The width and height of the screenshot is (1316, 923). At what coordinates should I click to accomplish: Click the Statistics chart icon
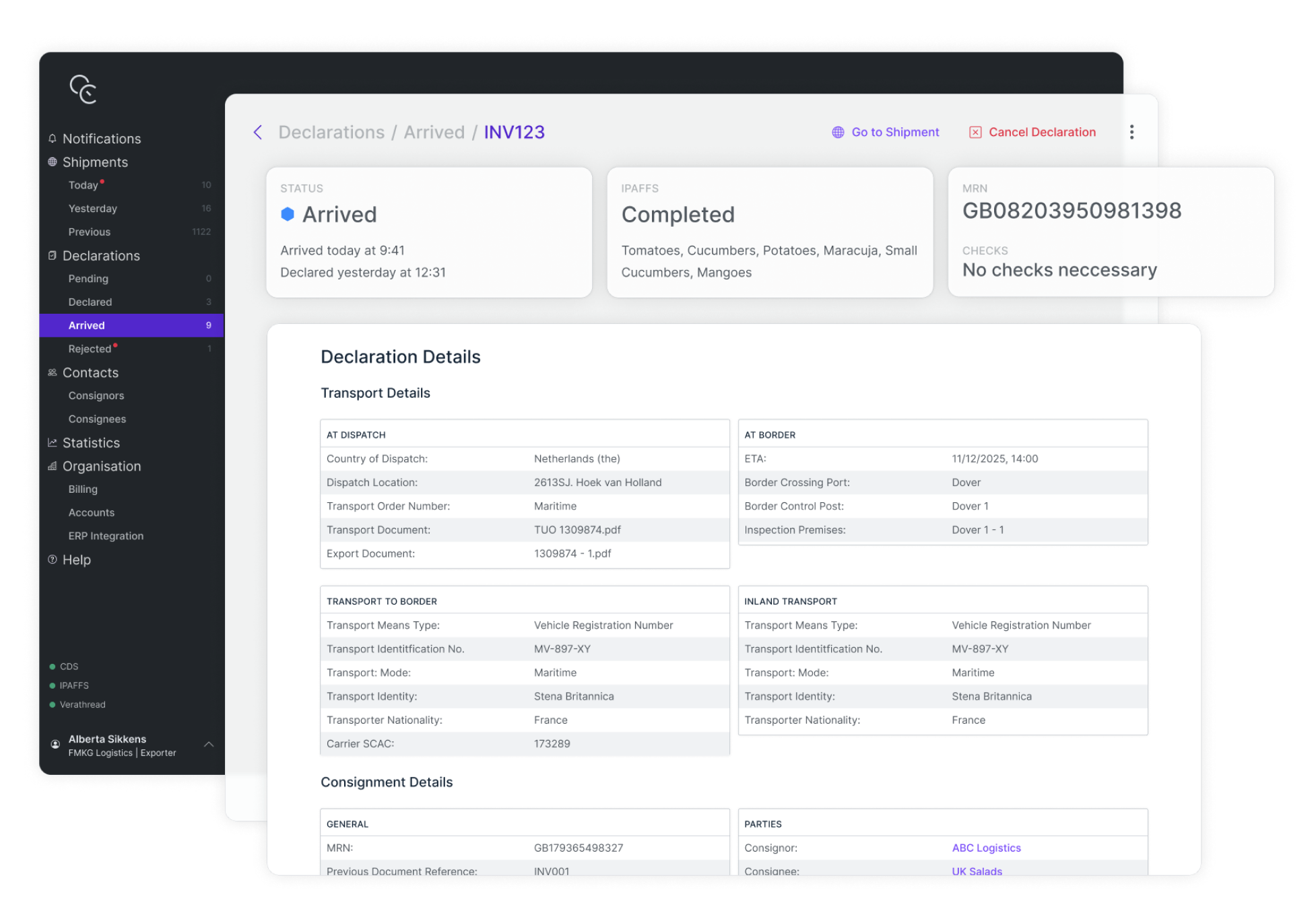coord(53,443)
